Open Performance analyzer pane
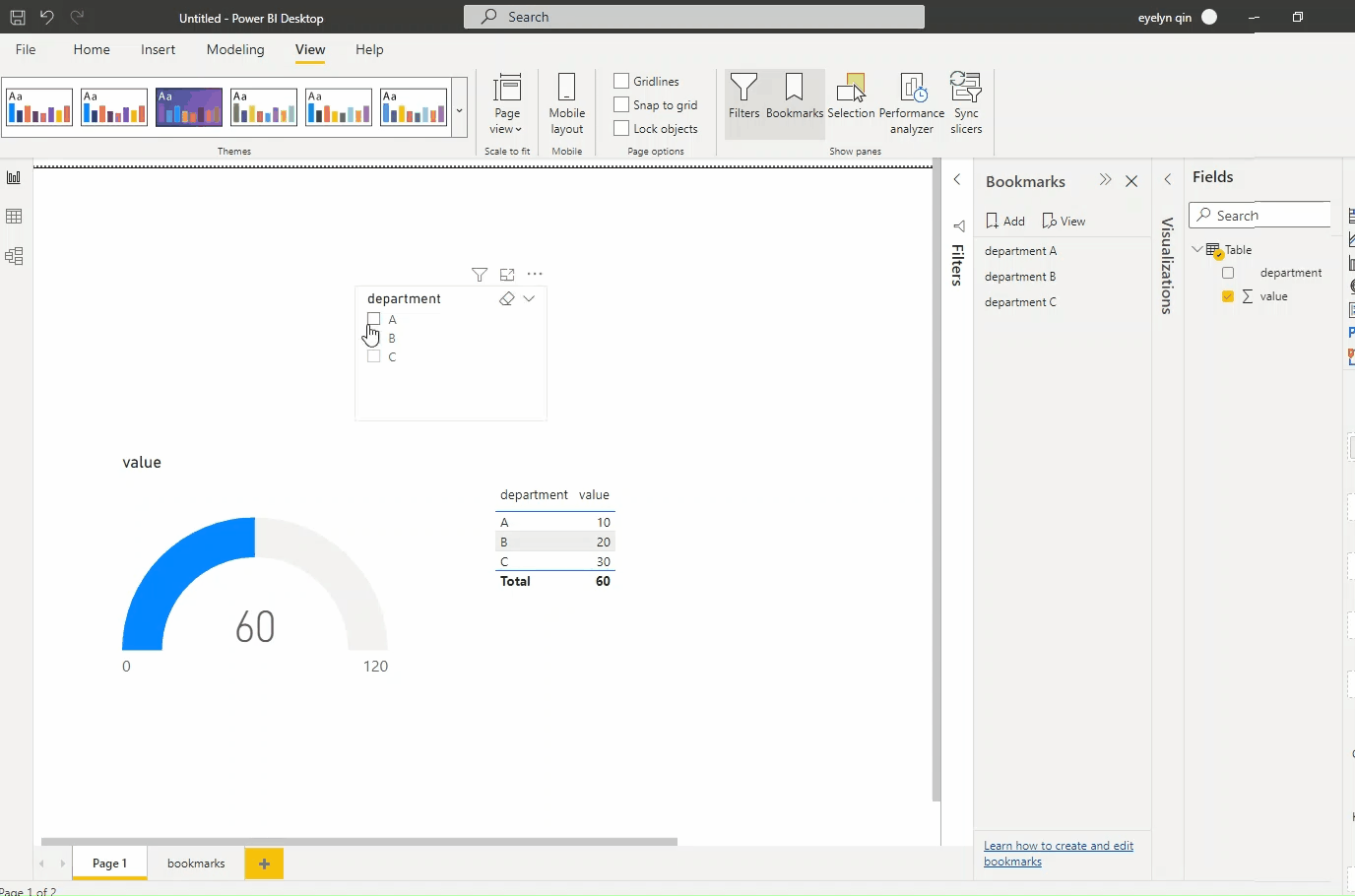Viewport: 1355px width, 896px height. pos(912,104)
